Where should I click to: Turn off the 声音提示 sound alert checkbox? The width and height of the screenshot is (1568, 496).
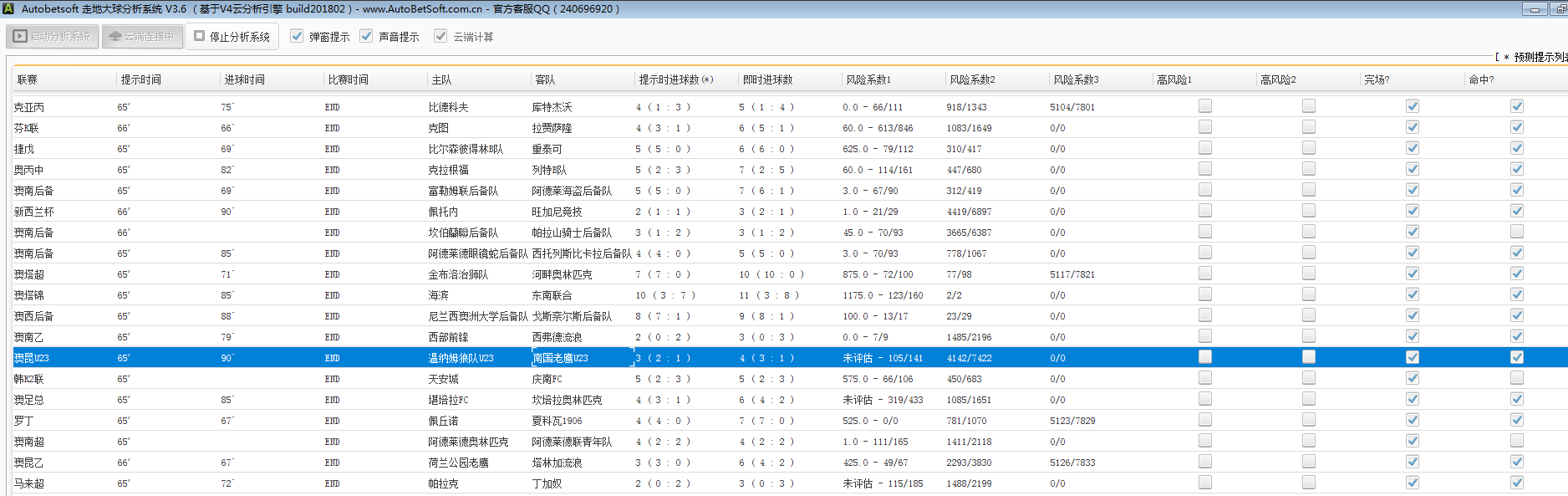click(x=366, y=36)
